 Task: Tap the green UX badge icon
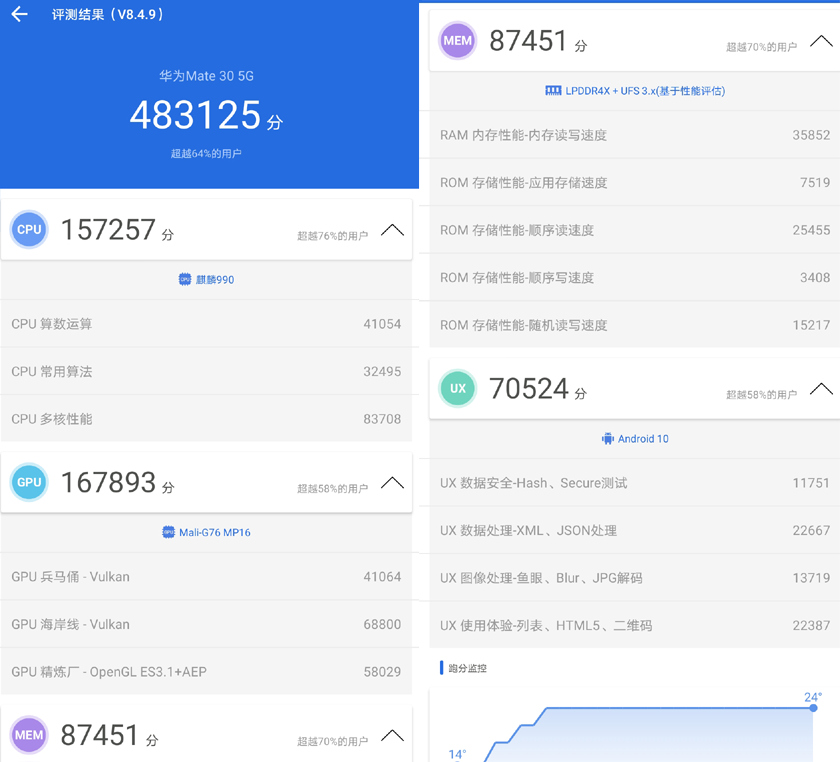pos(458,389)
